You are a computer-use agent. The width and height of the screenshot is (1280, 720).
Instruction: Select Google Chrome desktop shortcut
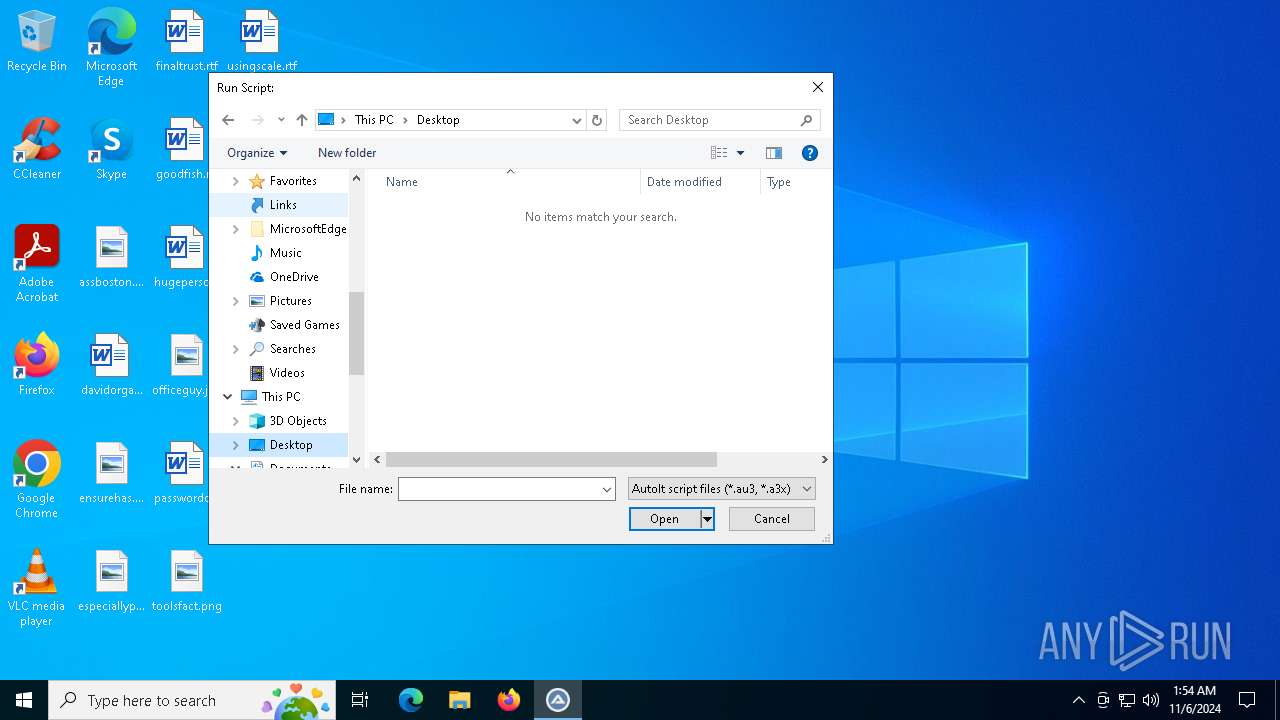37,480
